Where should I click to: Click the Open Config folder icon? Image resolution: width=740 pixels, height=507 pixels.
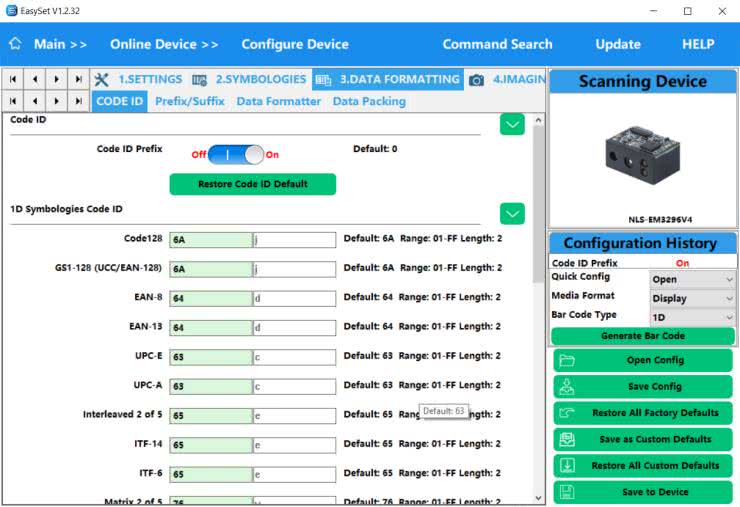[567, 360]
